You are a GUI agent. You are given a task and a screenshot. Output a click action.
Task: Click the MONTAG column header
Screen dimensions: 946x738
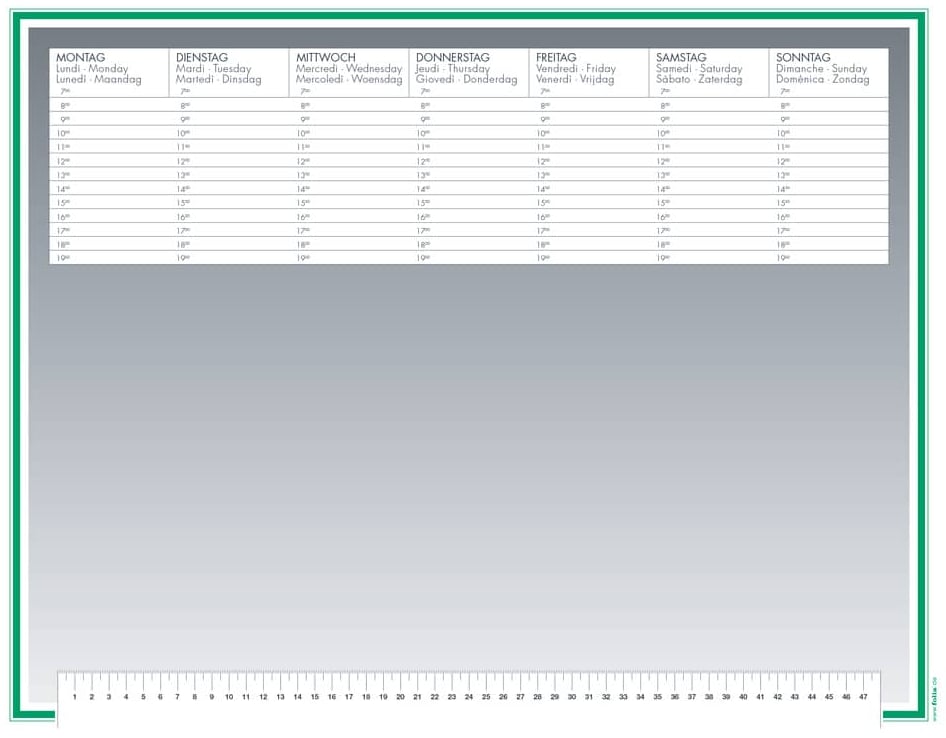(x=81, y=58)
